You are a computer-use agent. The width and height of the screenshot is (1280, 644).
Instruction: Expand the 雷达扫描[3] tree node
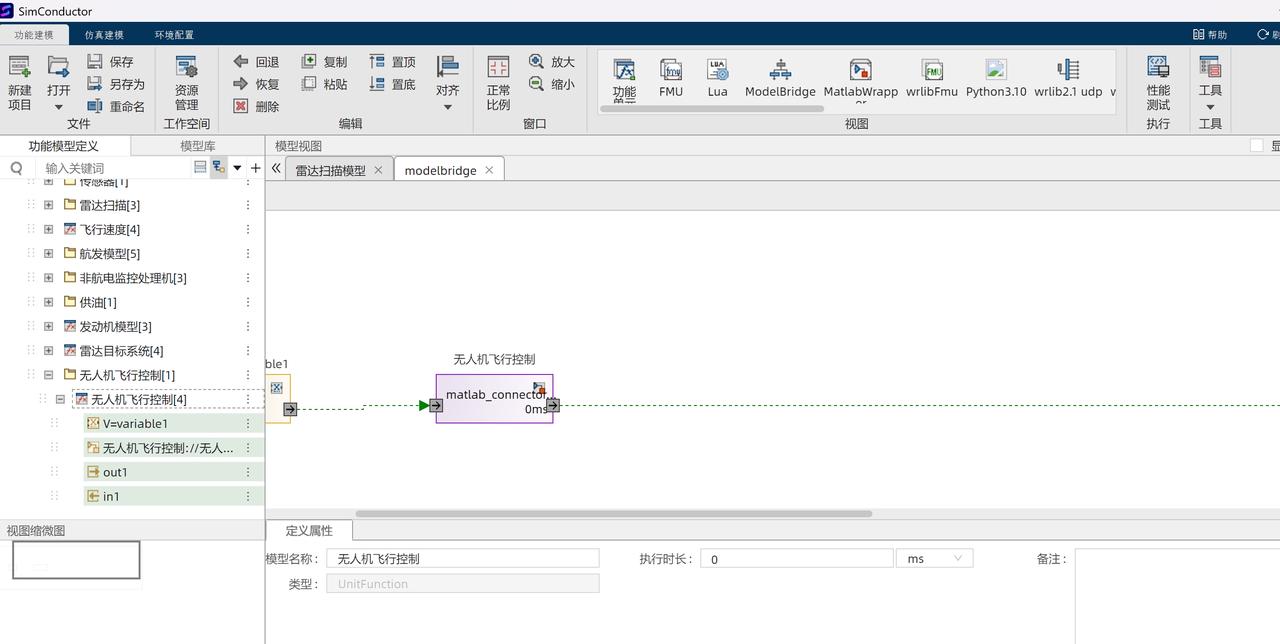48,205
